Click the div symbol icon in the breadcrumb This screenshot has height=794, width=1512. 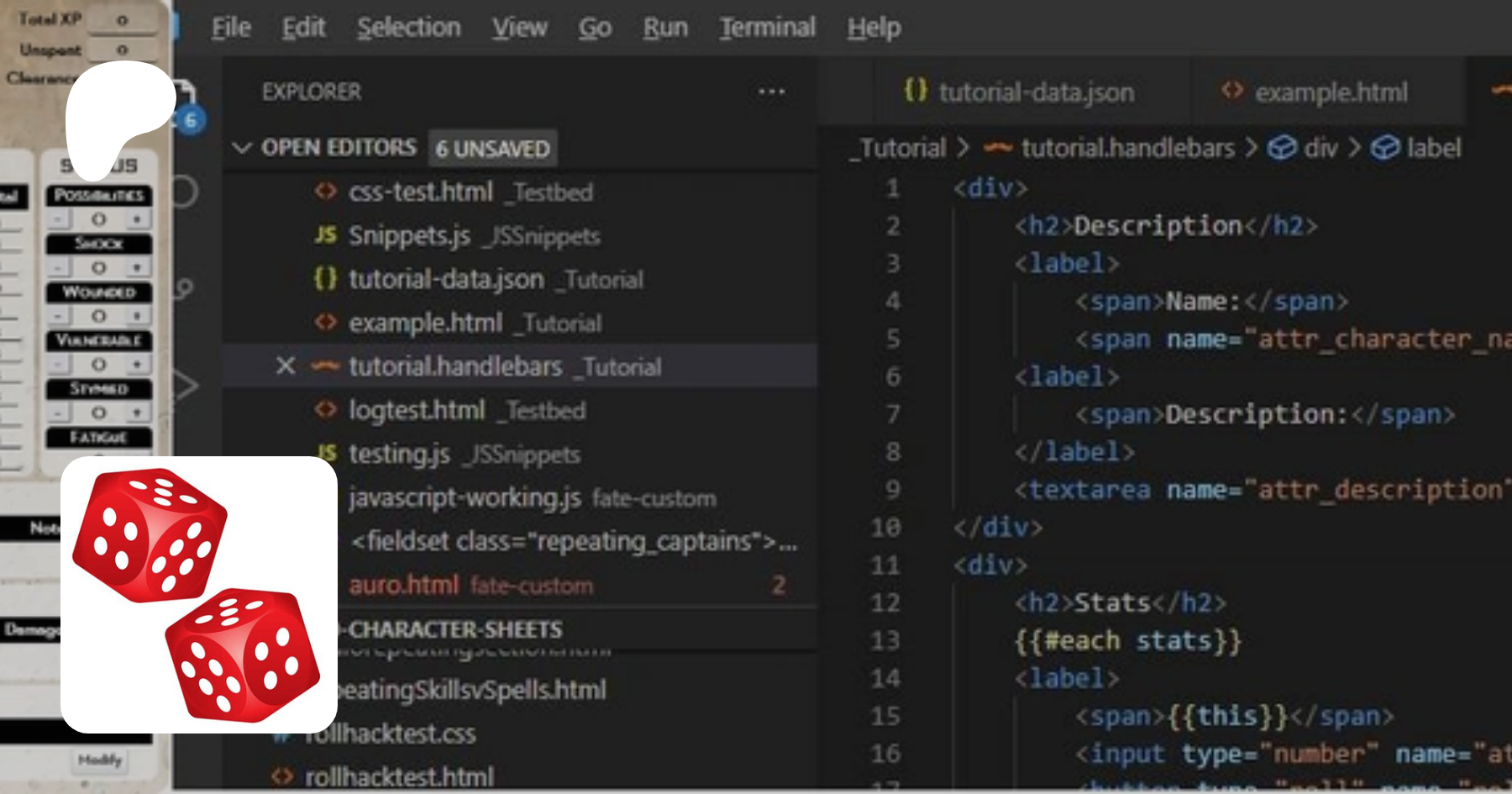point(1282,148)
